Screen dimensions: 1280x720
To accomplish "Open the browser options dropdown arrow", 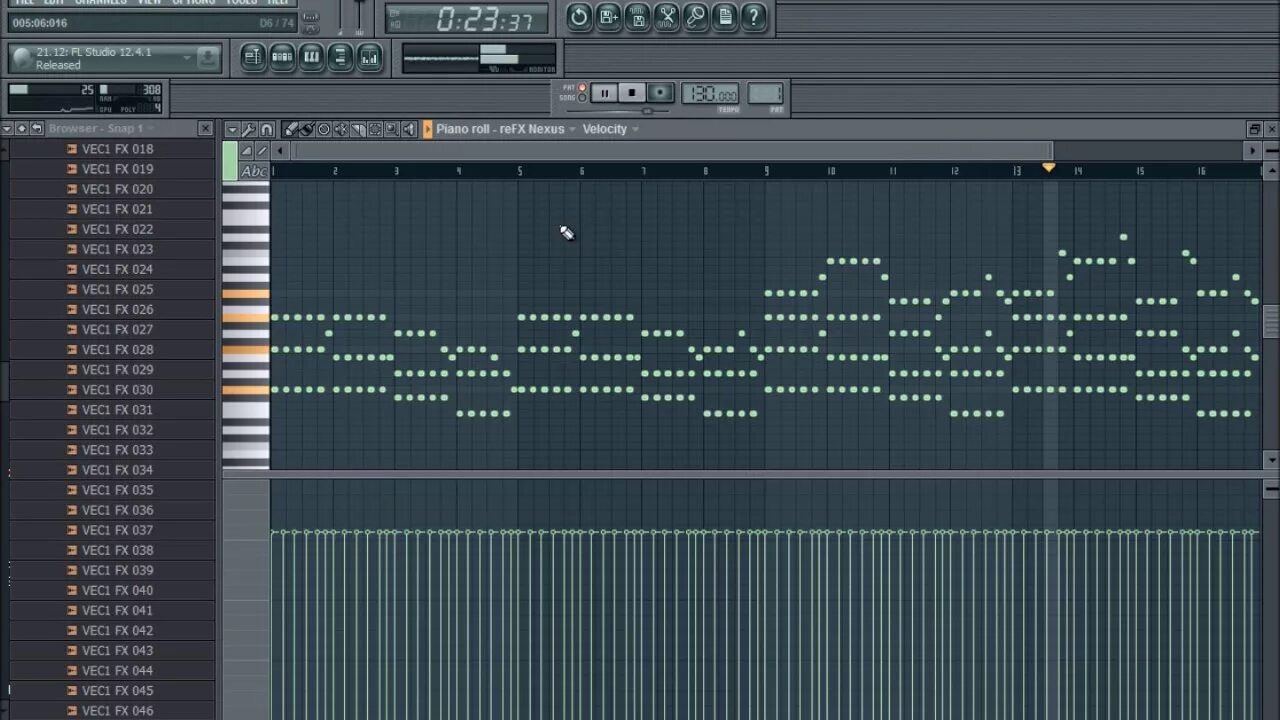I will [7, 129].
